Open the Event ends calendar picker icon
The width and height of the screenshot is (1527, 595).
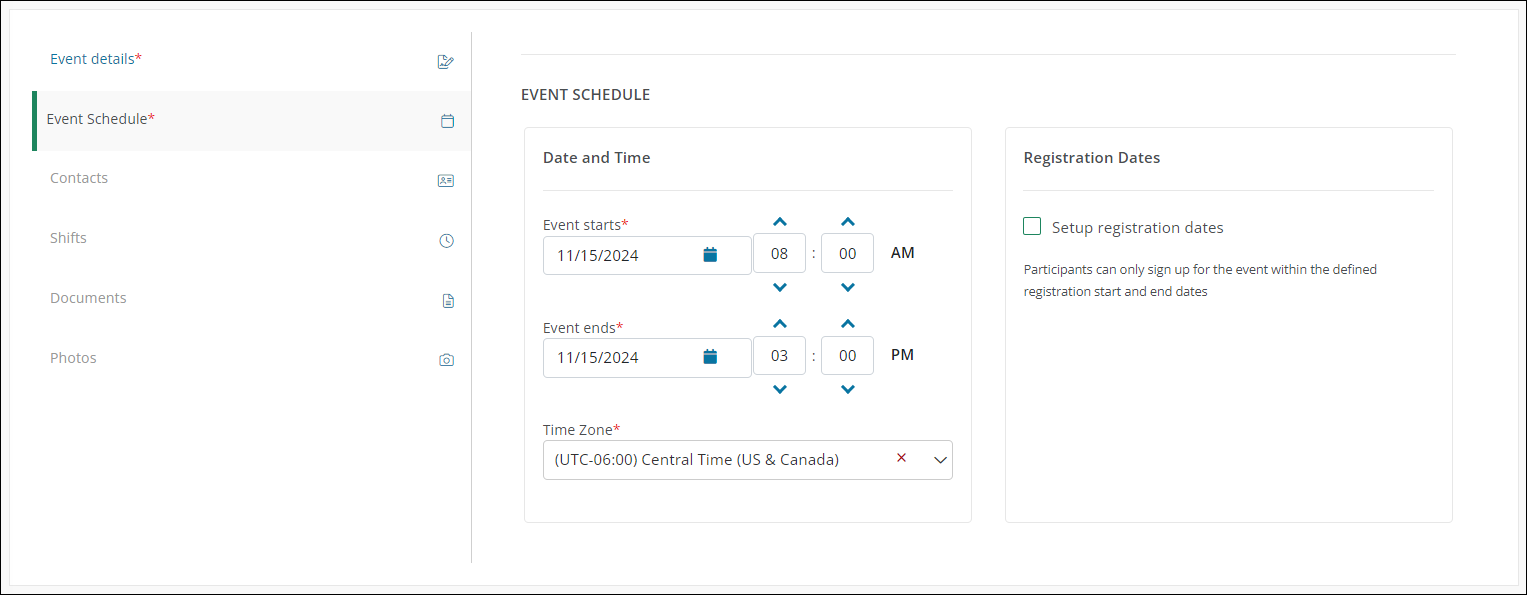coord(710,357)
